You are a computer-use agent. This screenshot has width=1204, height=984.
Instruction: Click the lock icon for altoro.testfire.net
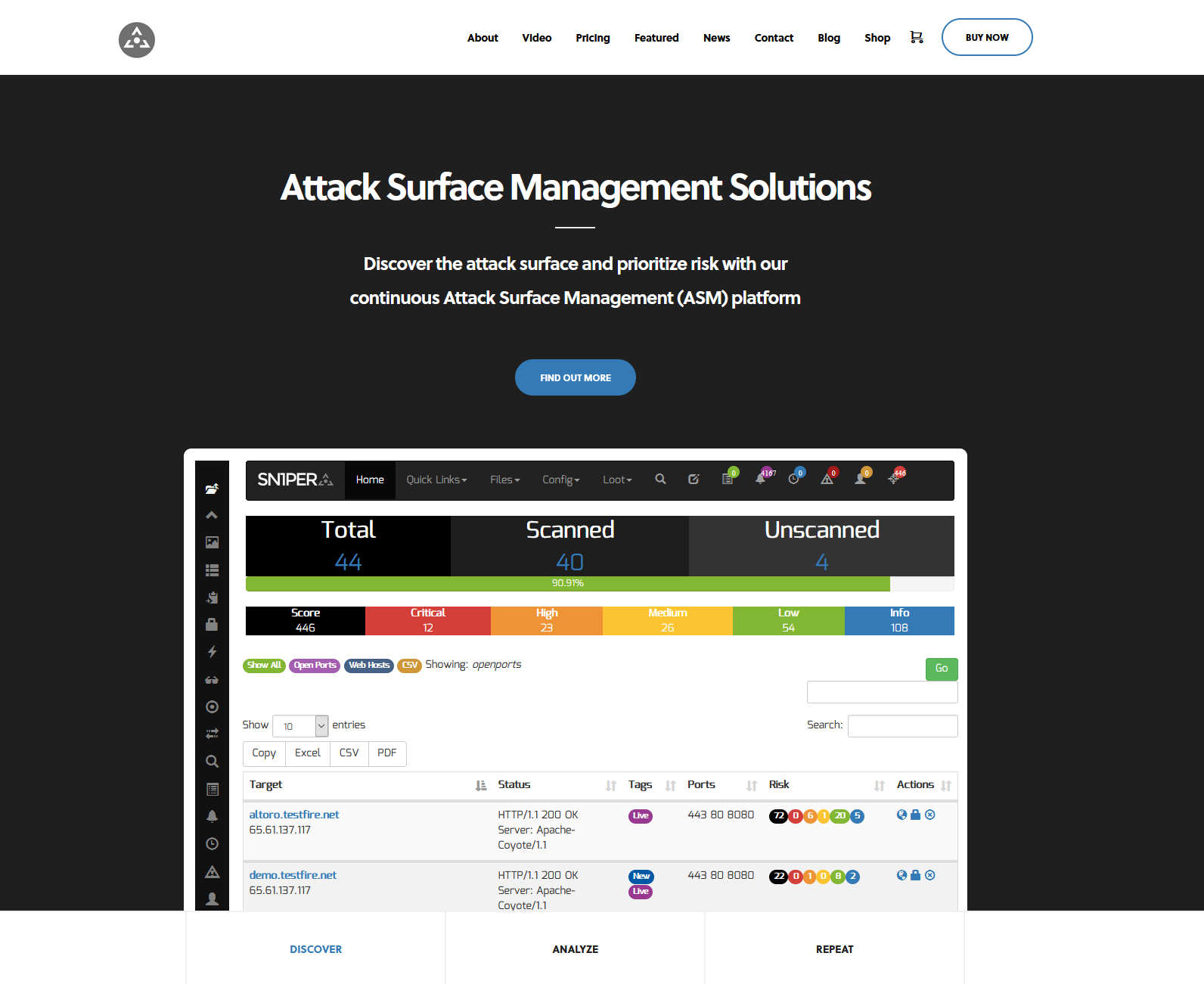click(x=916, y=815)
